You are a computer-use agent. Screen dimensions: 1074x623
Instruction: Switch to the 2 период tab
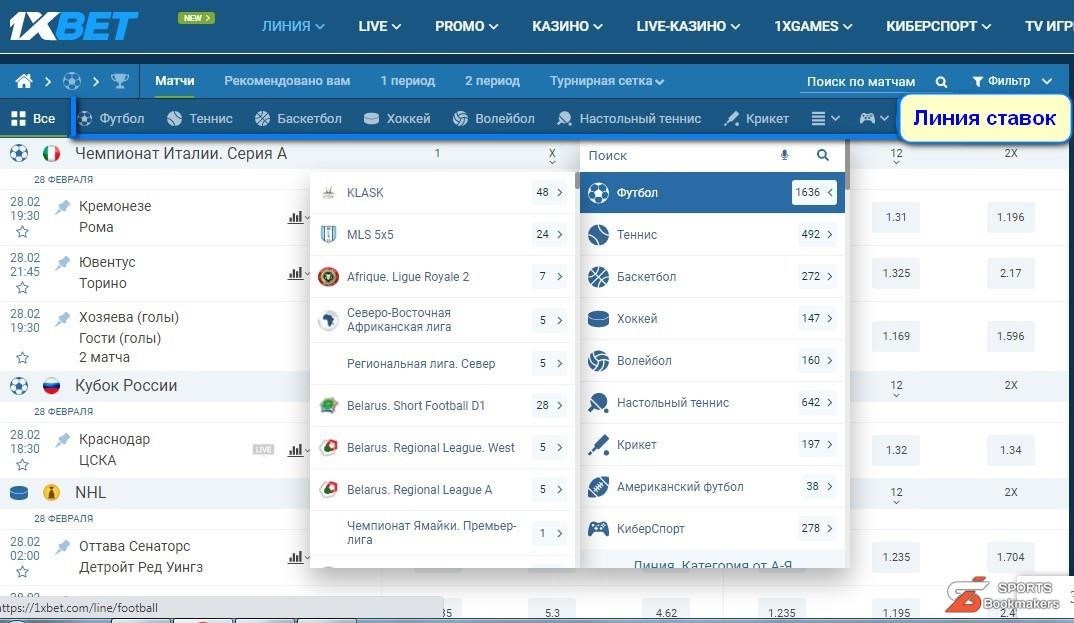tap(492, 81)
